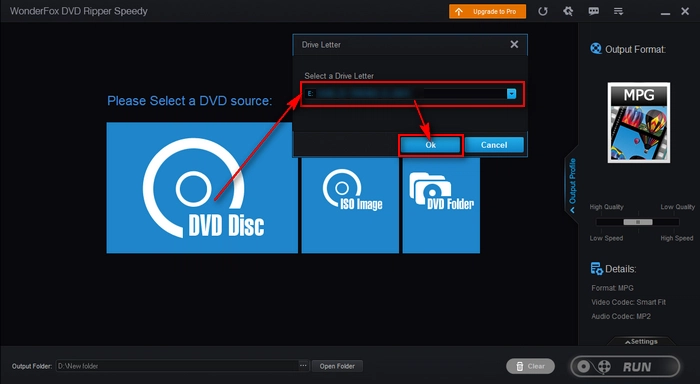Viewport: 700px width, 384px height.
Task: Collapse the Output Profile side tab
Action: (x=572, y=184)
